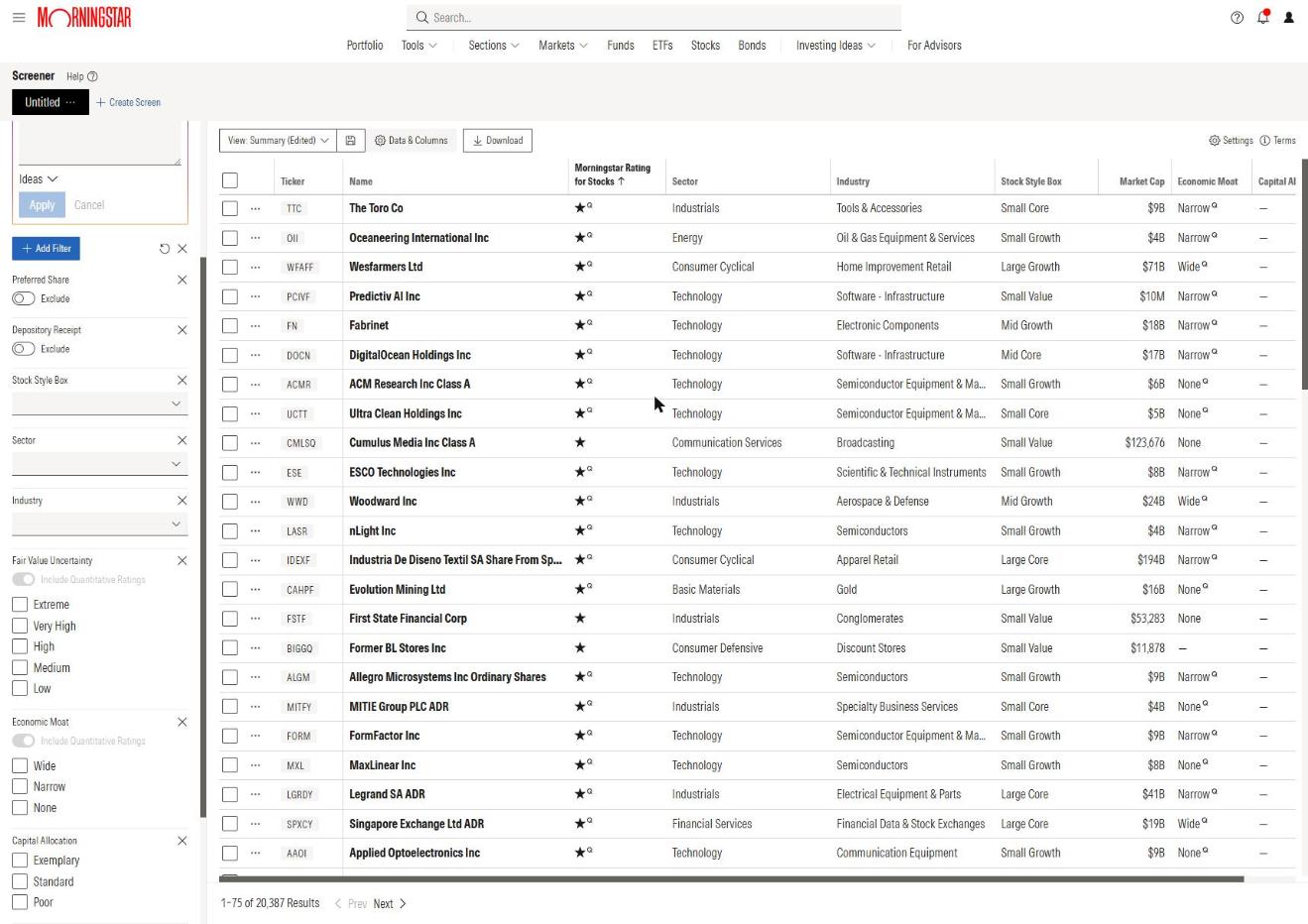Open the For Advisors page
The height and width of the screenshot is (924, 1308).
(934, 46)
